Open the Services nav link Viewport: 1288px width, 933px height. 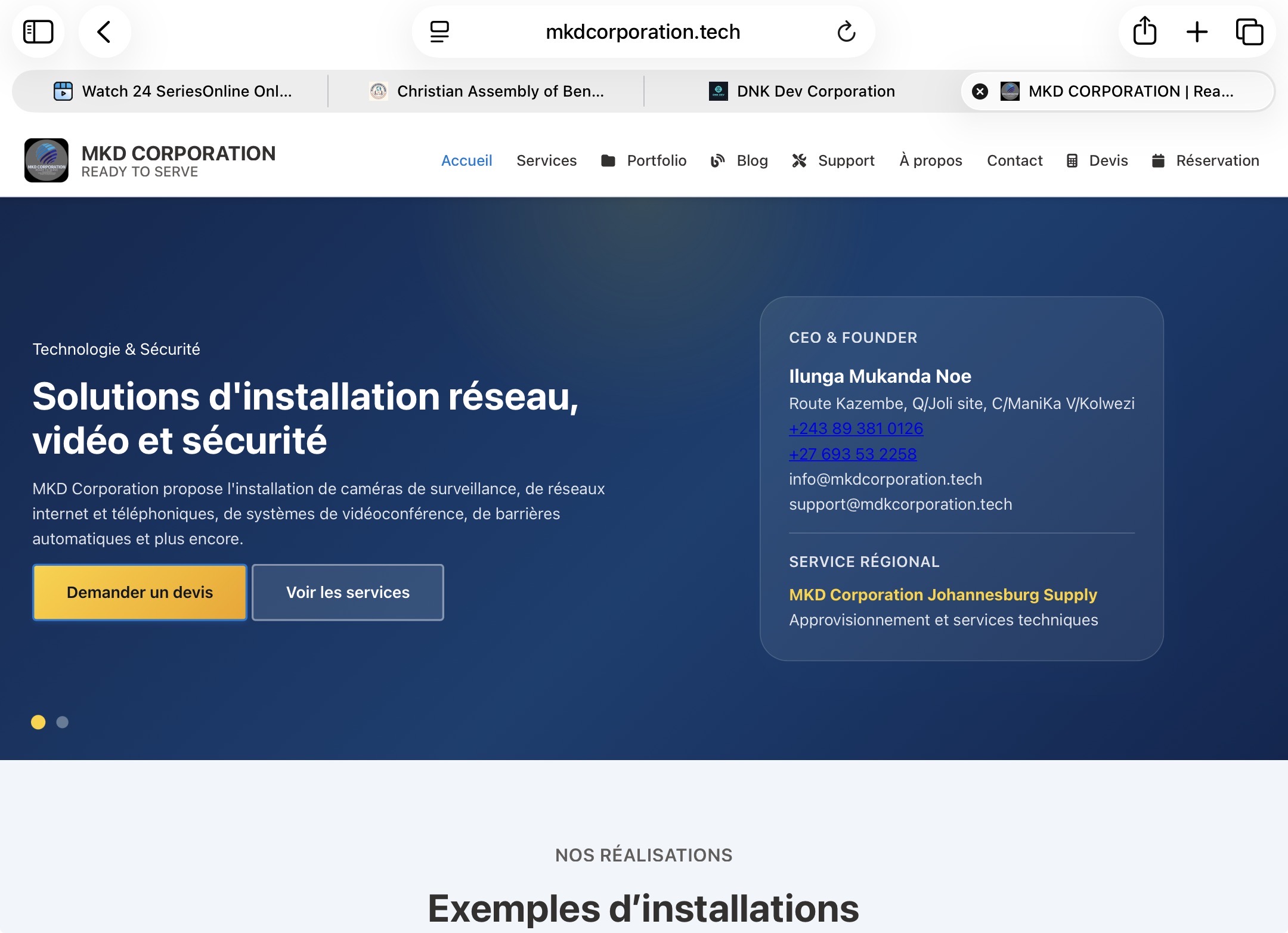(546, 160)
